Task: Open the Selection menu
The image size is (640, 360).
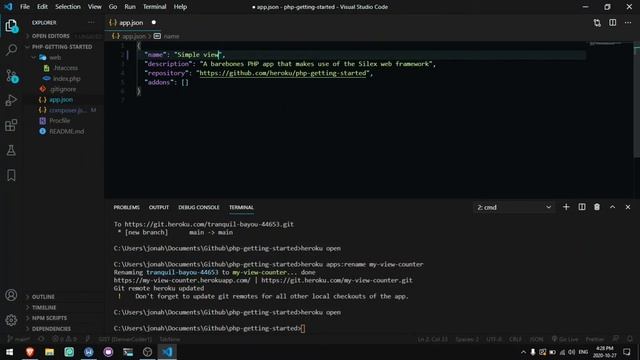Action: click(68, 7)
